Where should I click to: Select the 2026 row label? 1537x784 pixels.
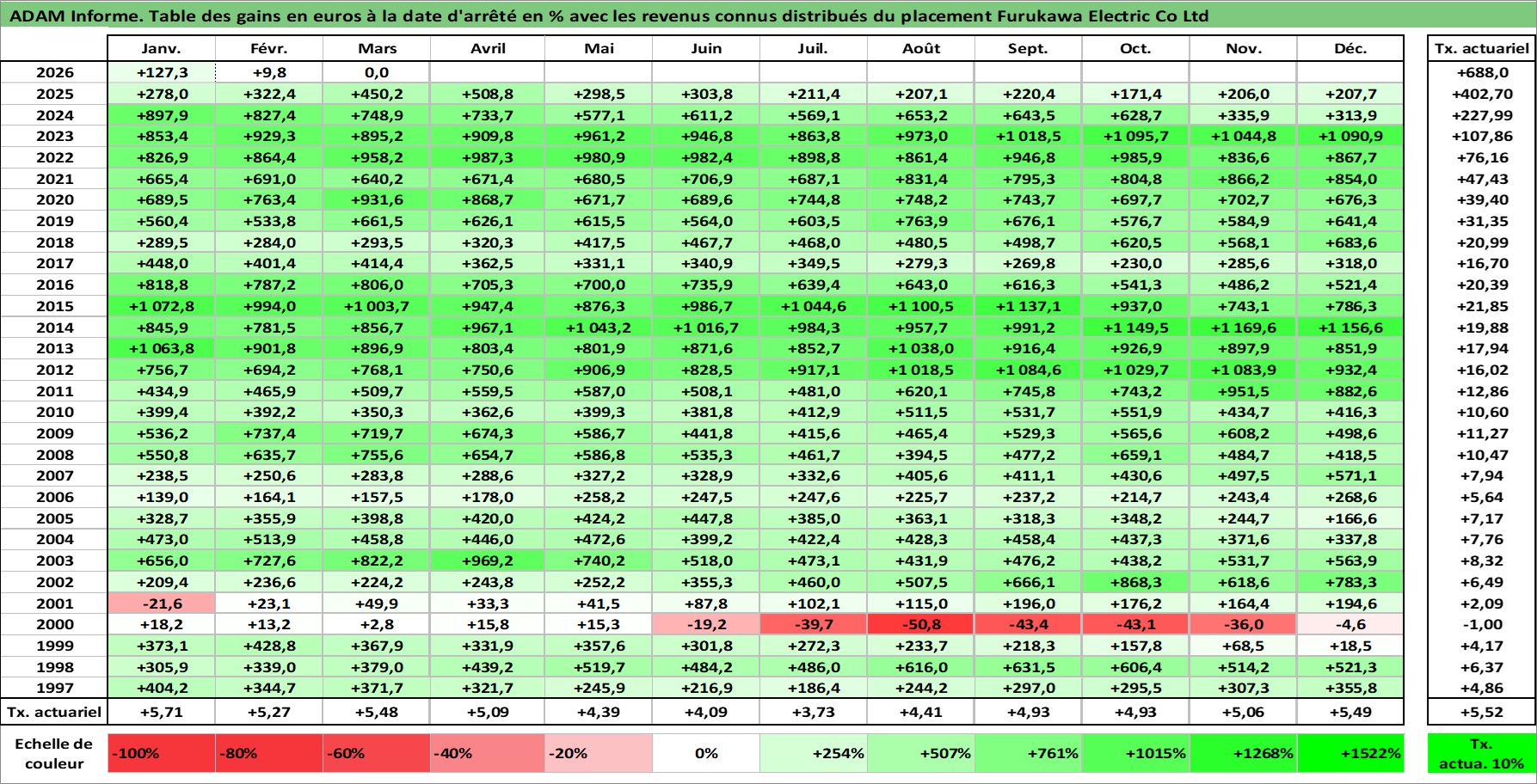click(54, 72)
